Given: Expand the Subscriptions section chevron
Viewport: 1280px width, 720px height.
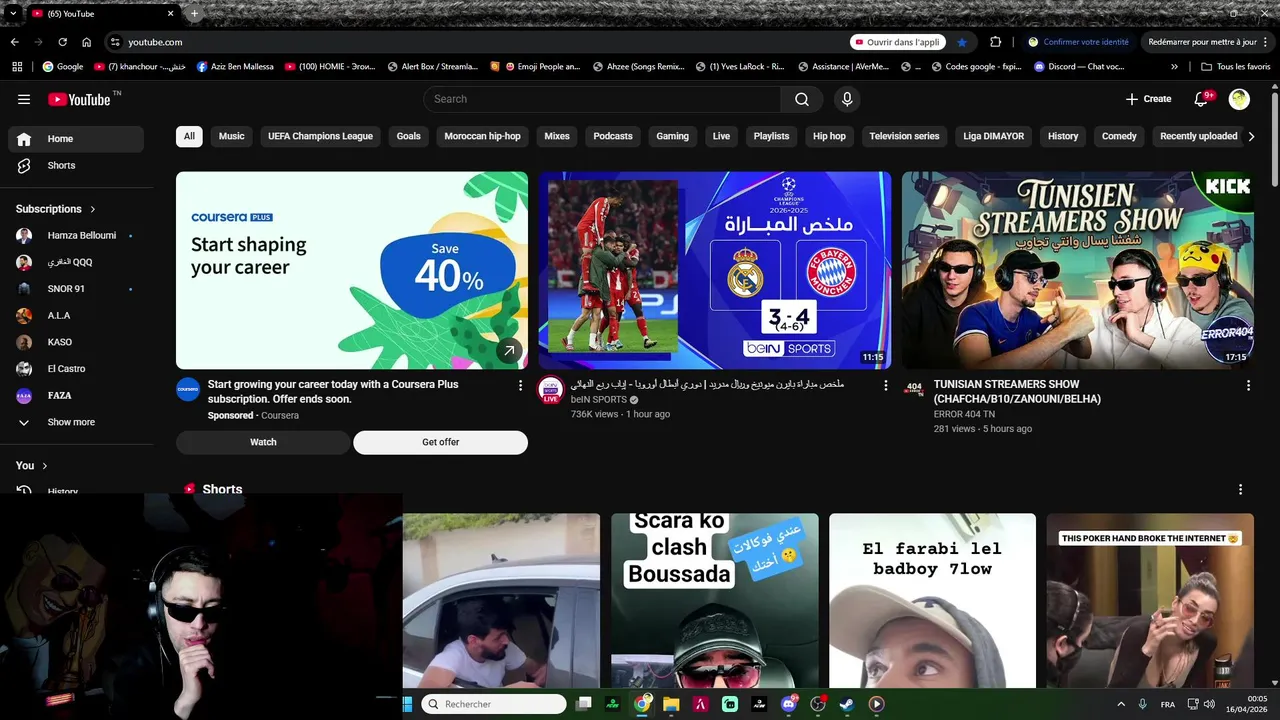Looking at the screenshot, I should point(93,209).
